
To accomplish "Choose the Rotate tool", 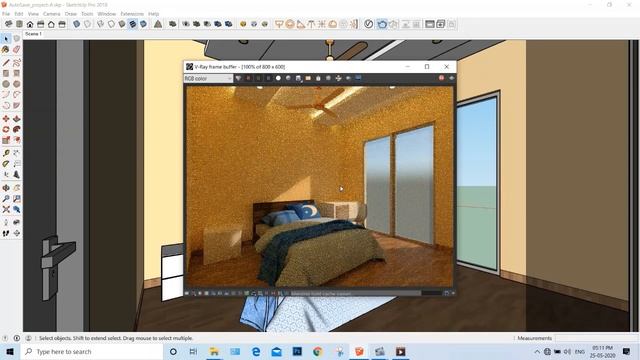I will pos(6,129).
